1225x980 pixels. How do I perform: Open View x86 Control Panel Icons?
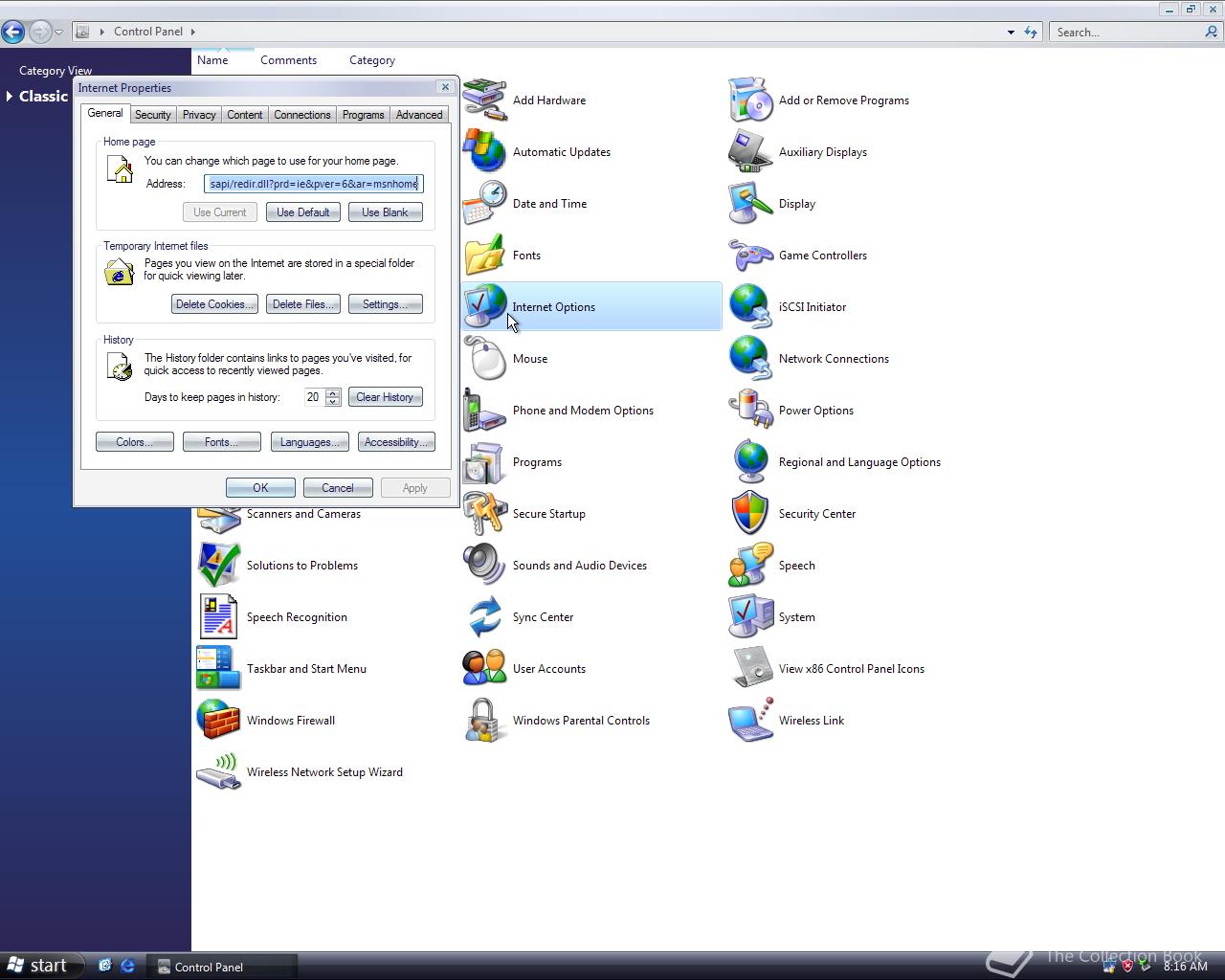click(750, 668)
